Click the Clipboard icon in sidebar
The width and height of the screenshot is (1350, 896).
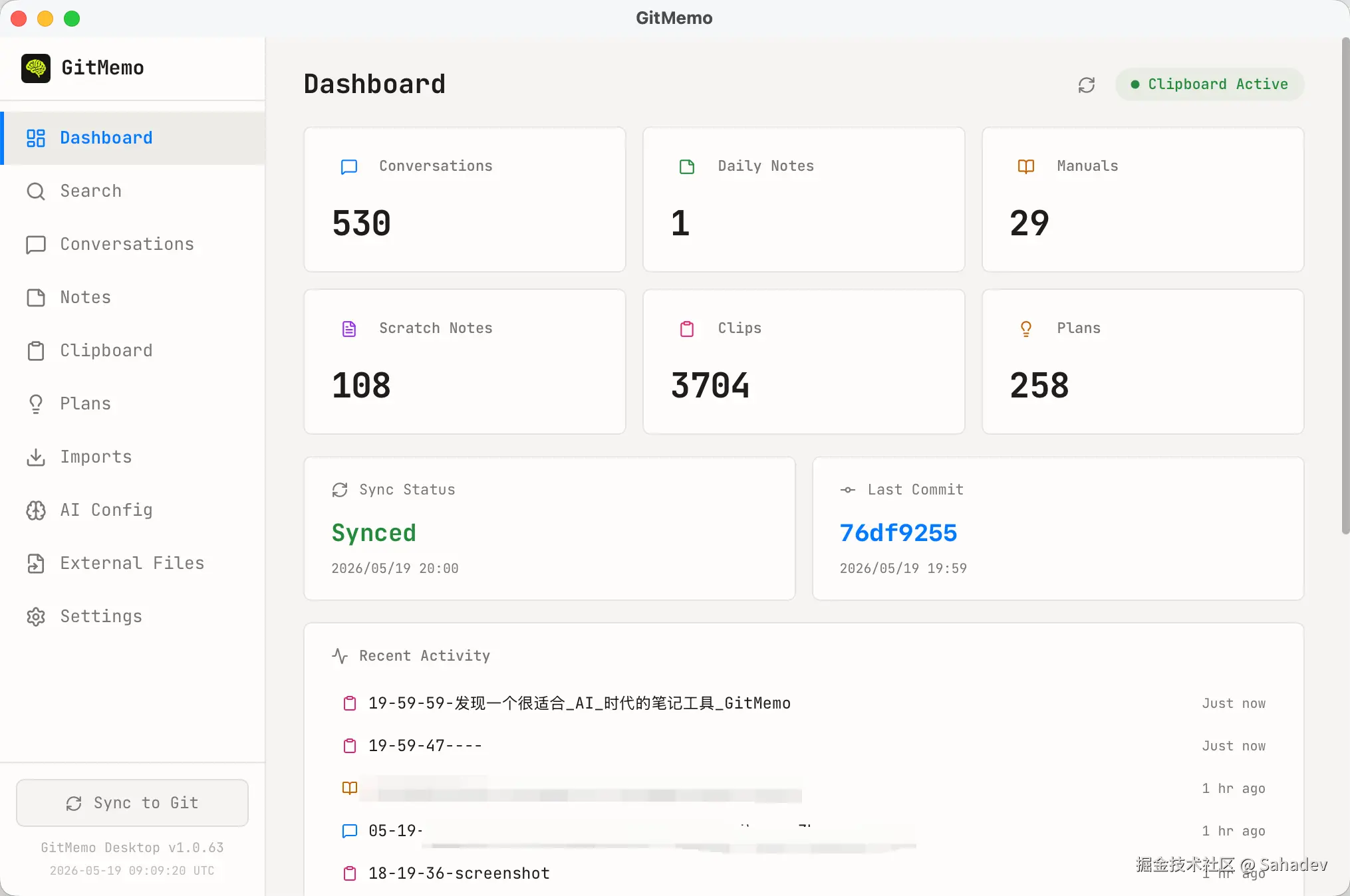point(36,351)
